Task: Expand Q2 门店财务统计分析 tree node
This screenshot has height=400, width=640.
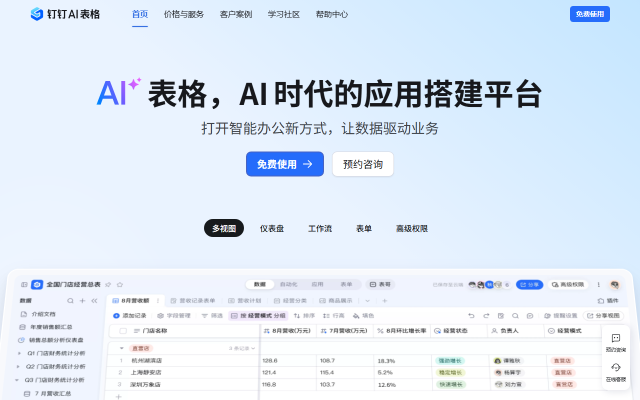Action: click(x=18, y=367)
